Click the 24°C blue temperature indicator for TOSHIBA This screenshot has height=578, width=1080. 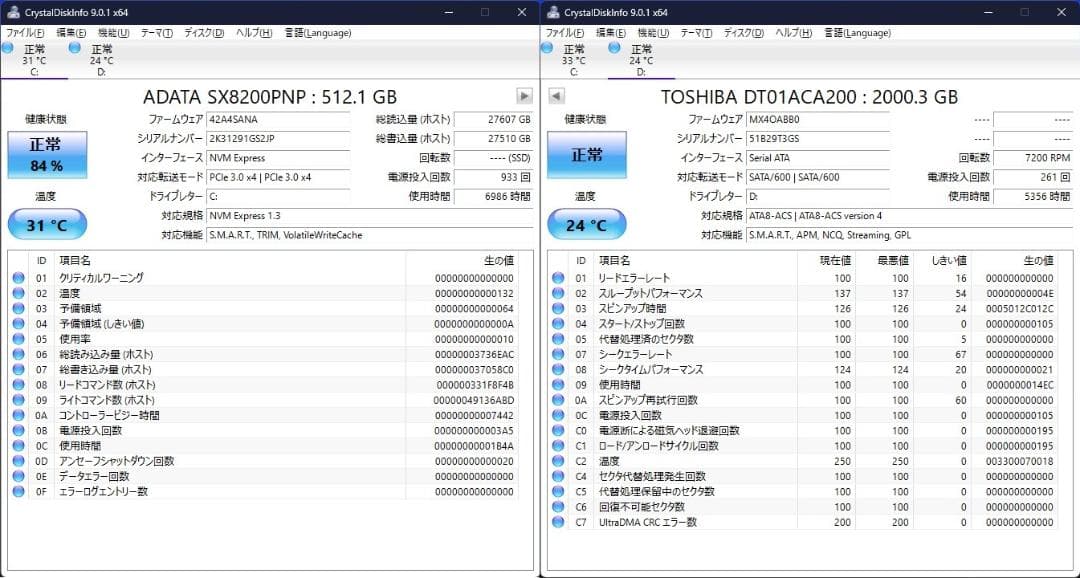click(x=586, y=224)
